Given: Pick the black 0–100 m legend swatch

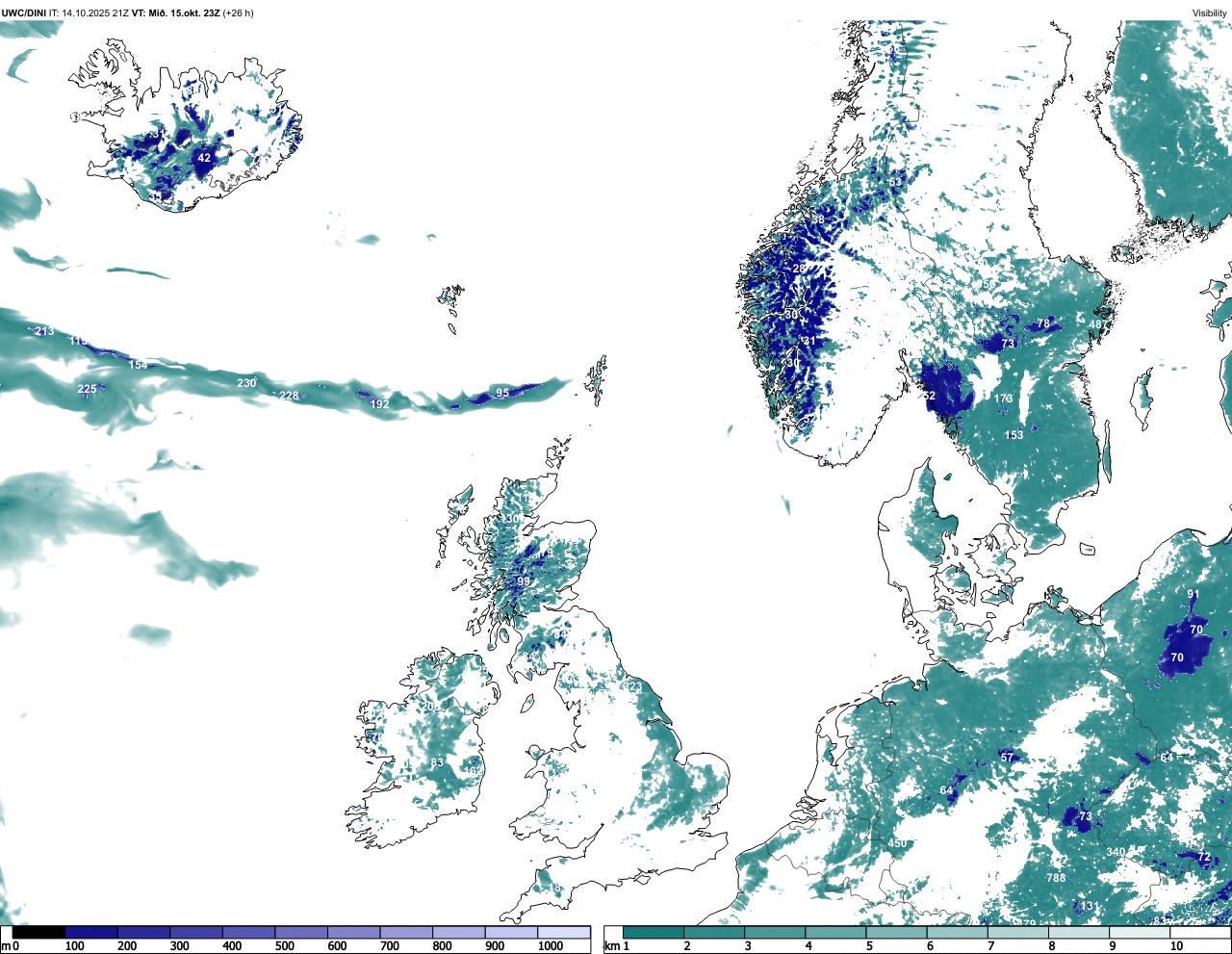Looking at the screenshot, I should click(39, 933).
